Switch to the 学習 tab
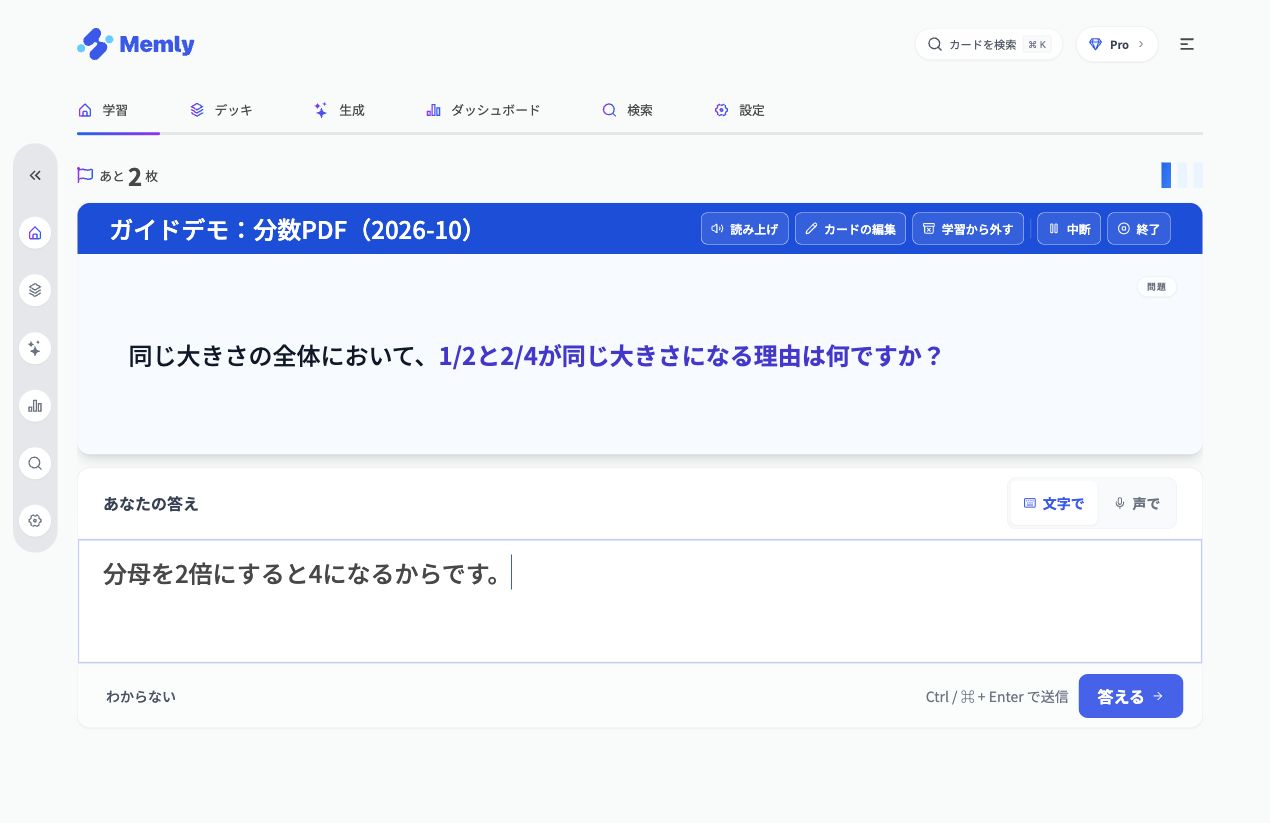Viewport: 1270px width, 823px height. tap(103, 110)
